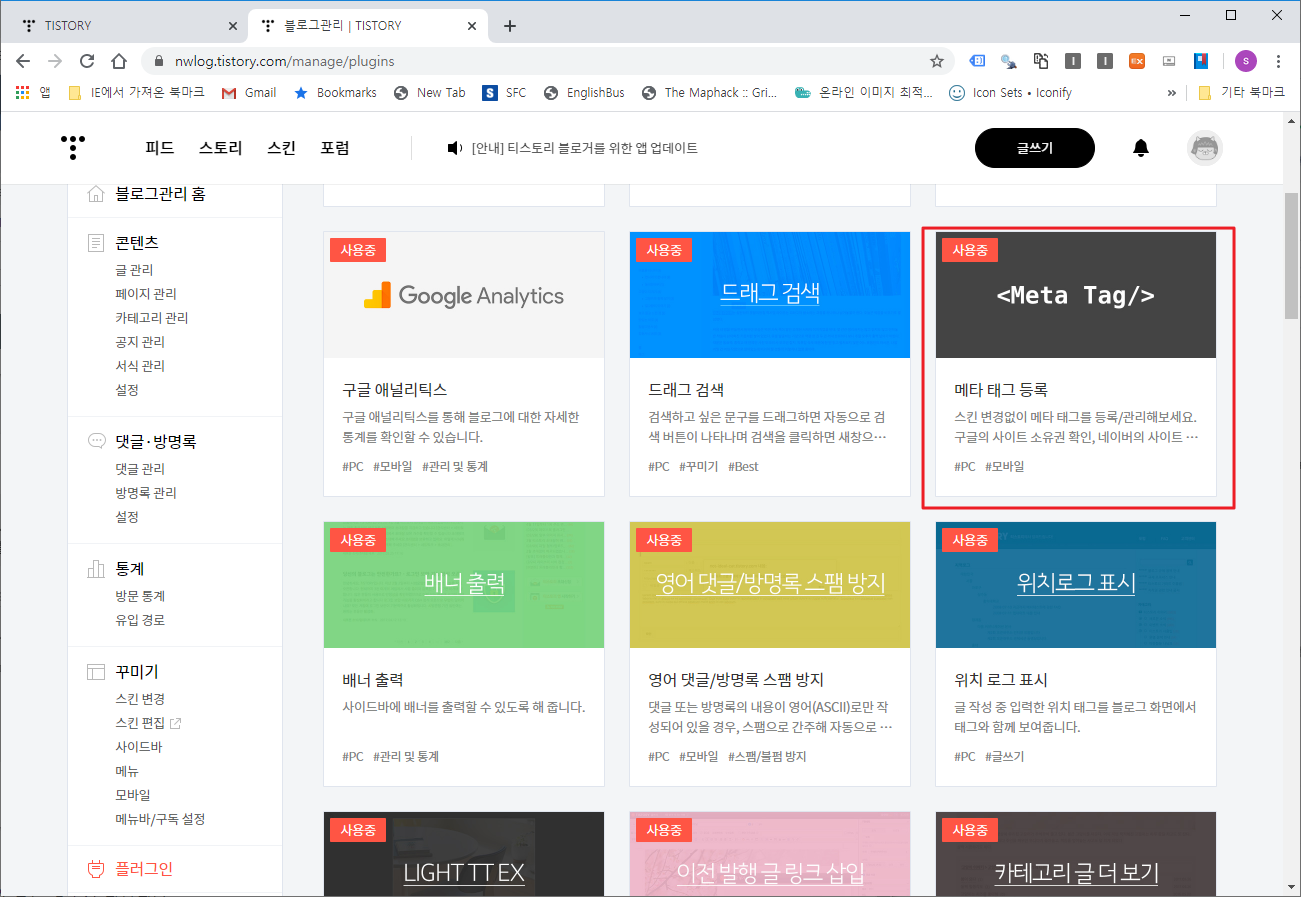Open 공지 관리 in sidebar

[140, 342]
